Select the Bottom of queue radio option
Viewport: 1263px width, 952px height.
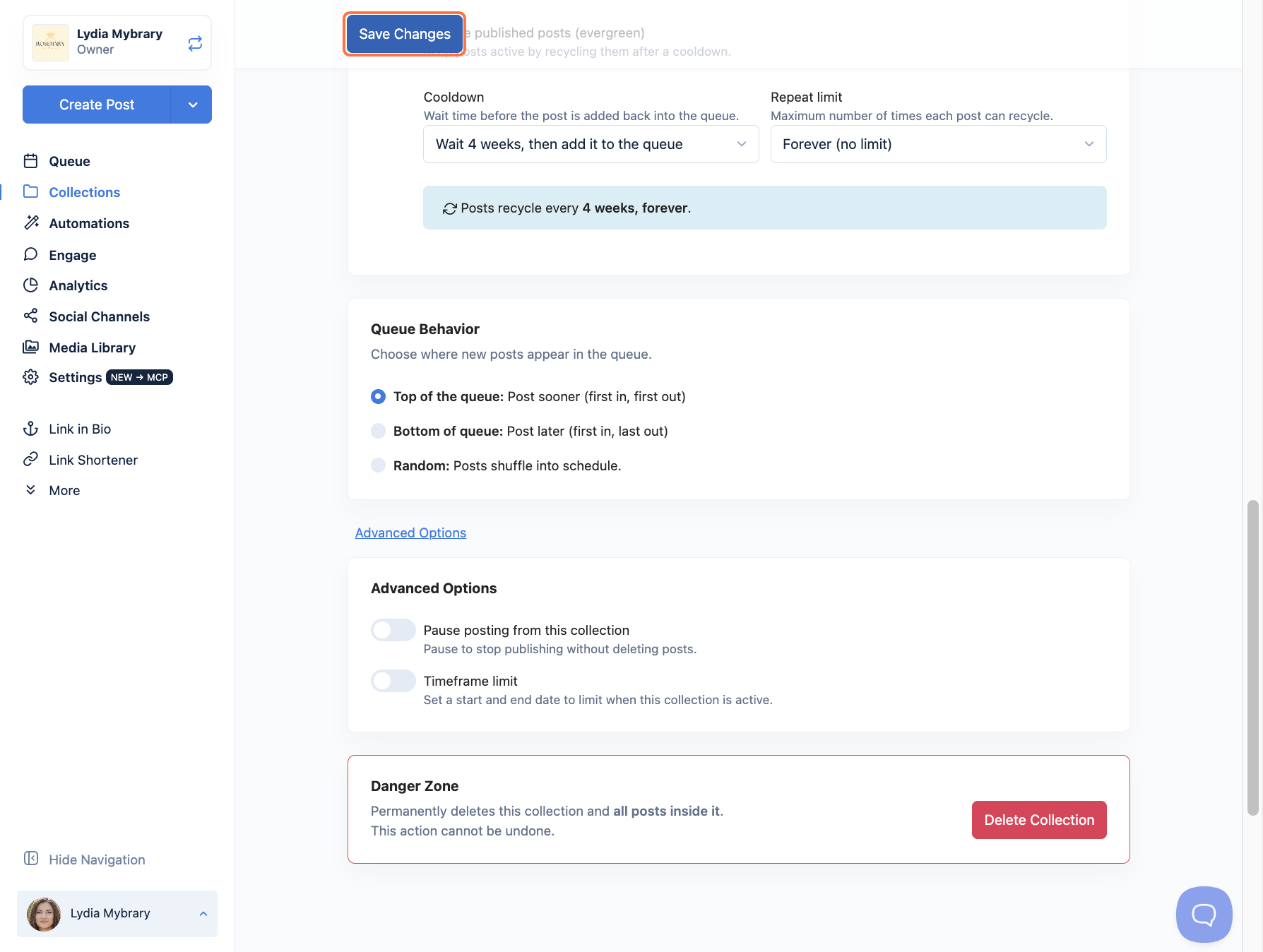pos(379,431)
